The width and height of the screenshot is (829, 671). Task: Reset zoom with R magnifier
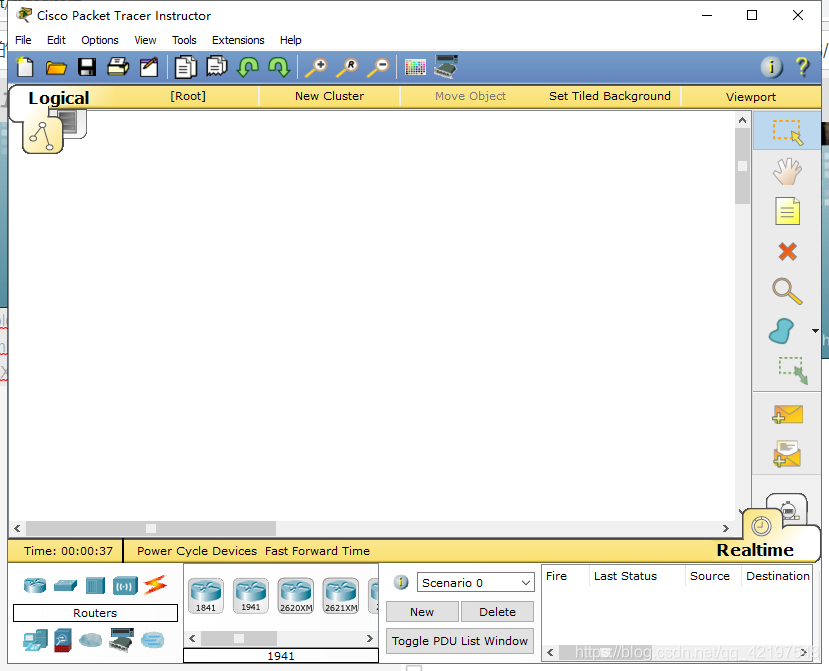347,67
